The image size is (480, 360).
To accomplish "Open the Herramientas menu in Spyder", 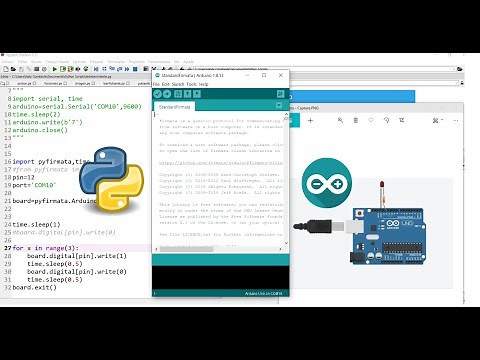I will [x=159, y=62].
